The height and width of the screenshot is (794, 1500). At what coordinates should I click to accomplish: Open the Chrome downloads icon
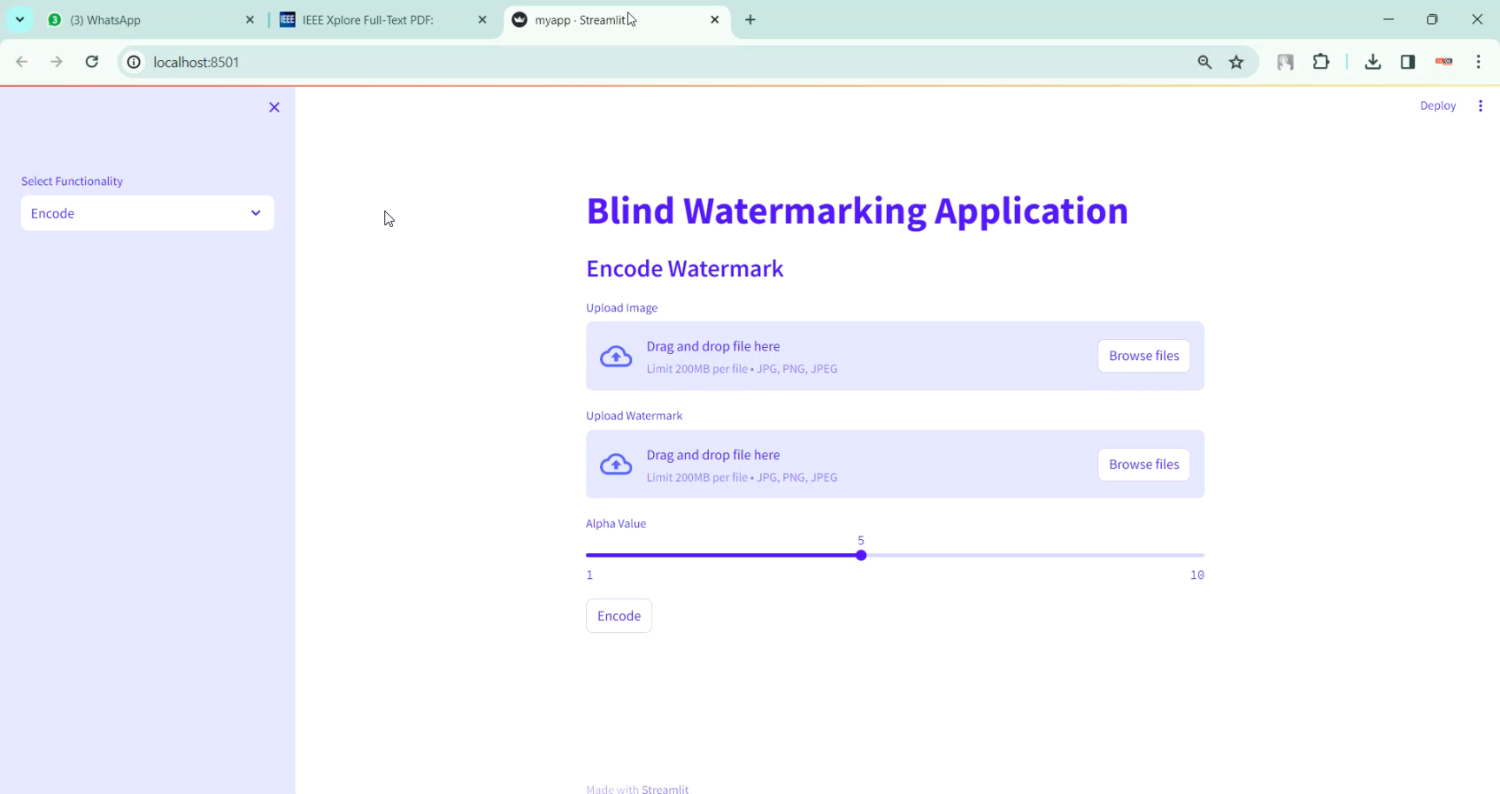coord(1373,62)
